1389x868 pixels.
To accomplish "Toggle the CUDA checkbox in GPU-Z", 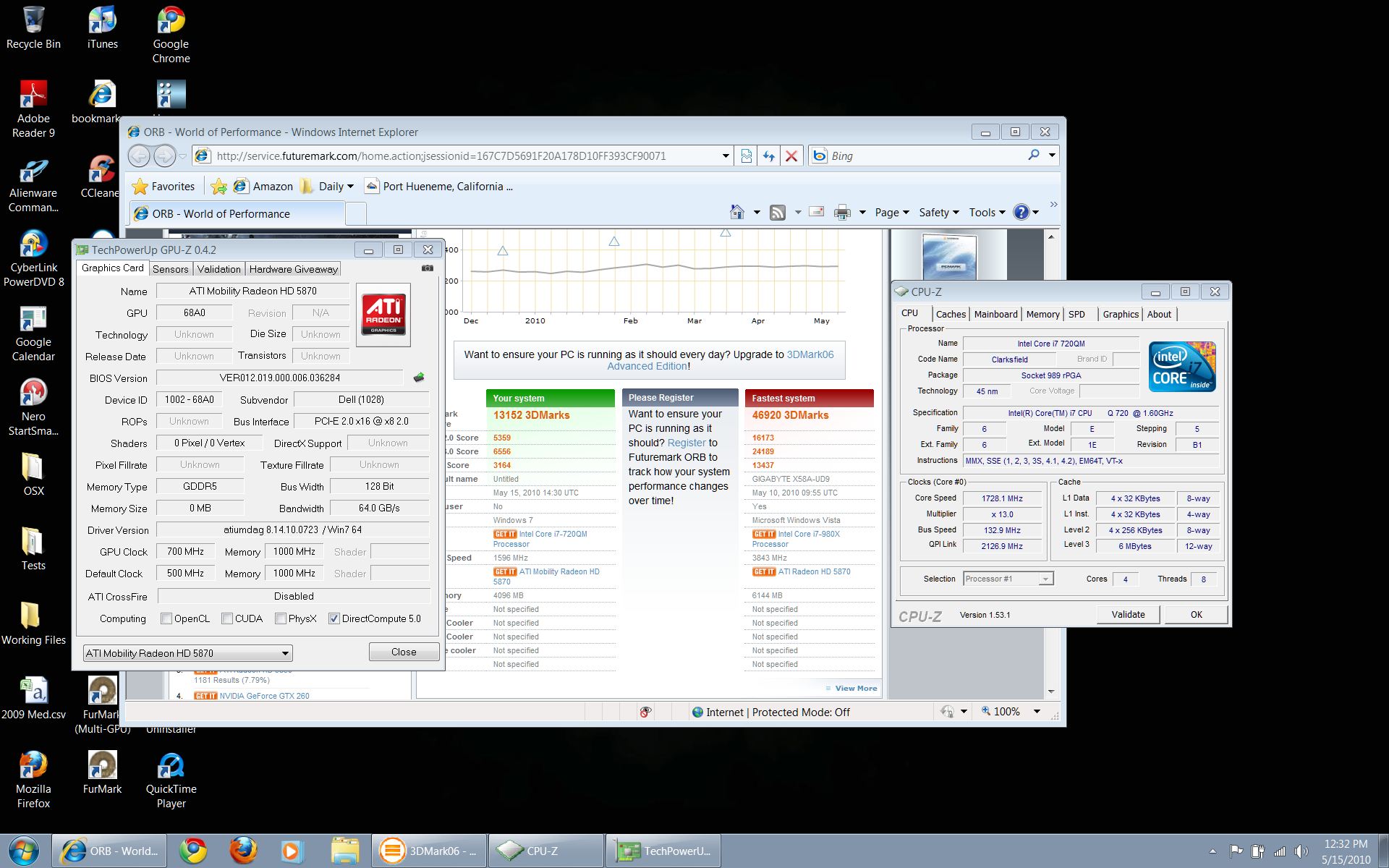I will pos(227,618).
